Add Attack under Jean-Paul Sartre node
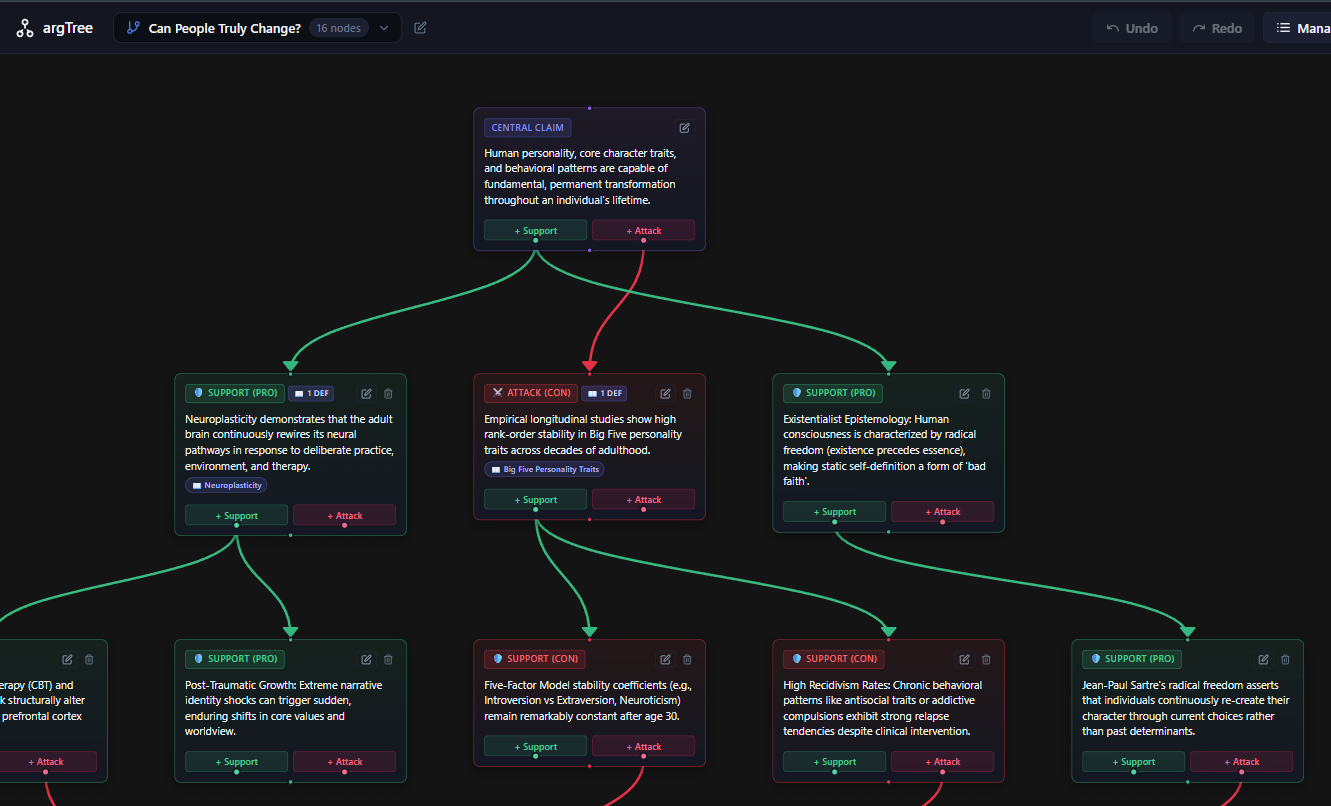Screen dimensions: 1331x806 pyautogui.click(x=1241, y=761)
